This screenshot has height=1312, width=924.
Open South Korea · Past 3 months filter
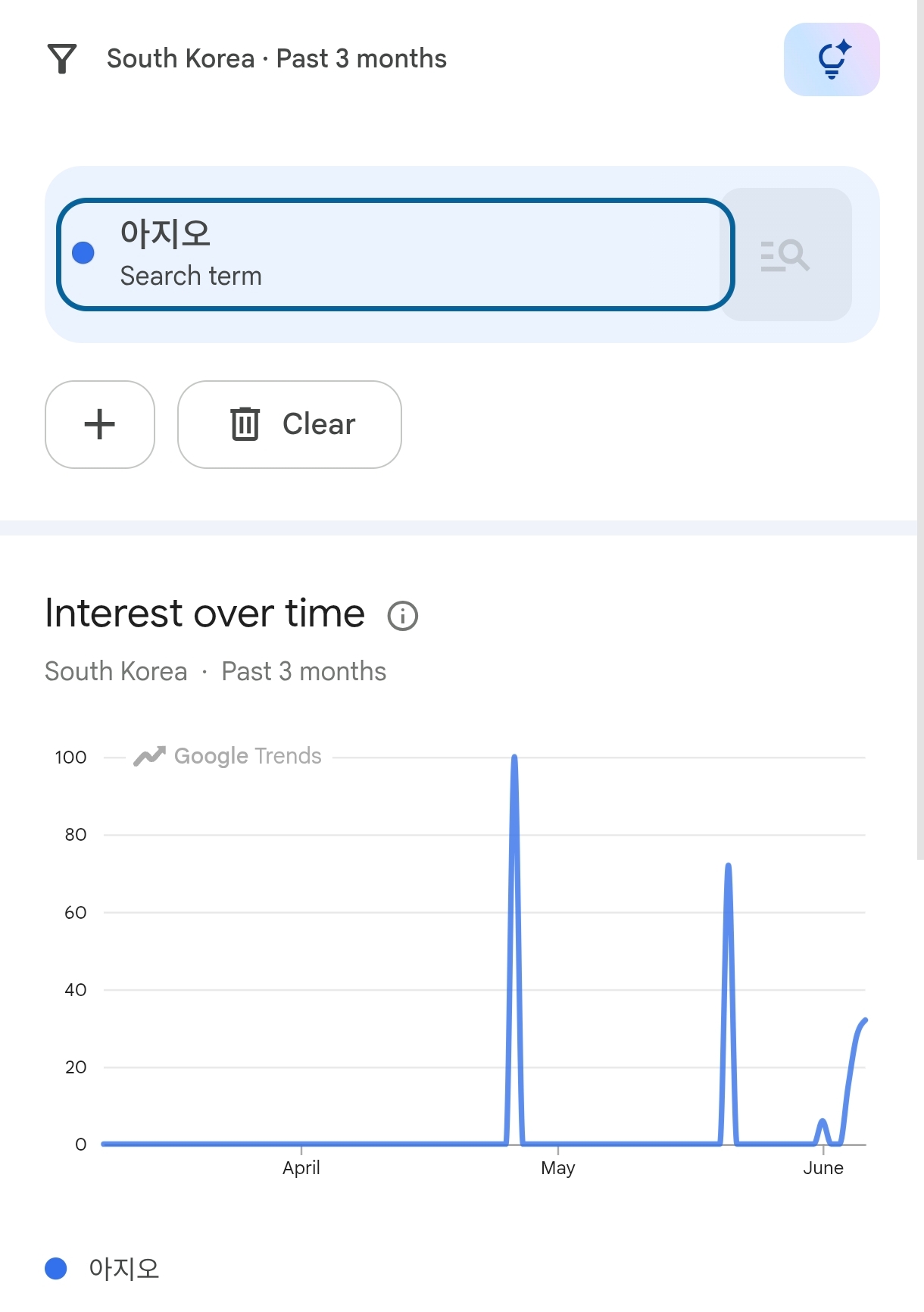click(276, 59)
